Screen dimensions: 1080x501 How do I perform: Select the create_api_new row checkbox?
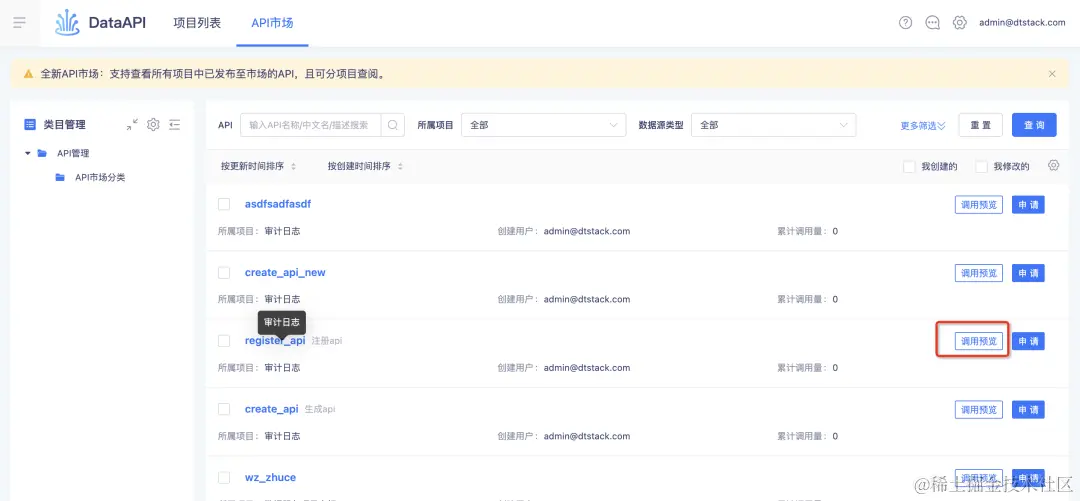224,272
